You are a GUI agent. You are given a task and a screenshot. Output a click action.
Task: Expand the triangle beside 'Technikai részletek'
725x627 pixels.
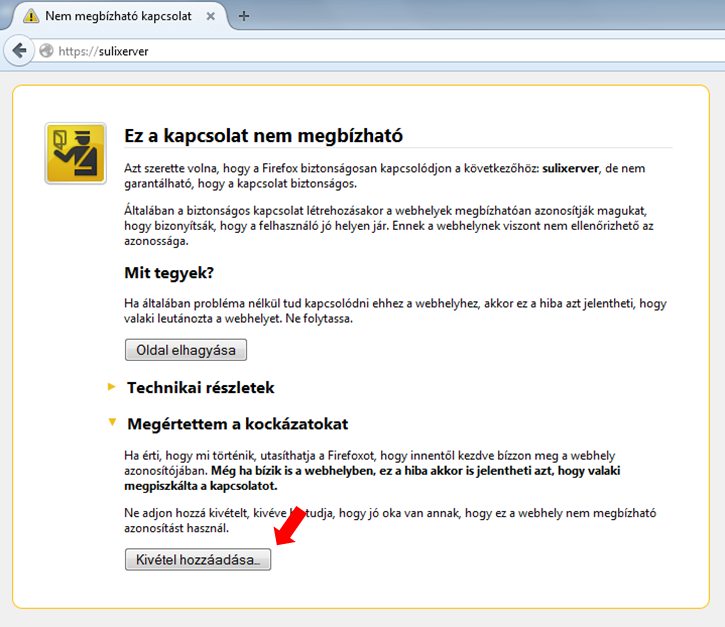111,387
